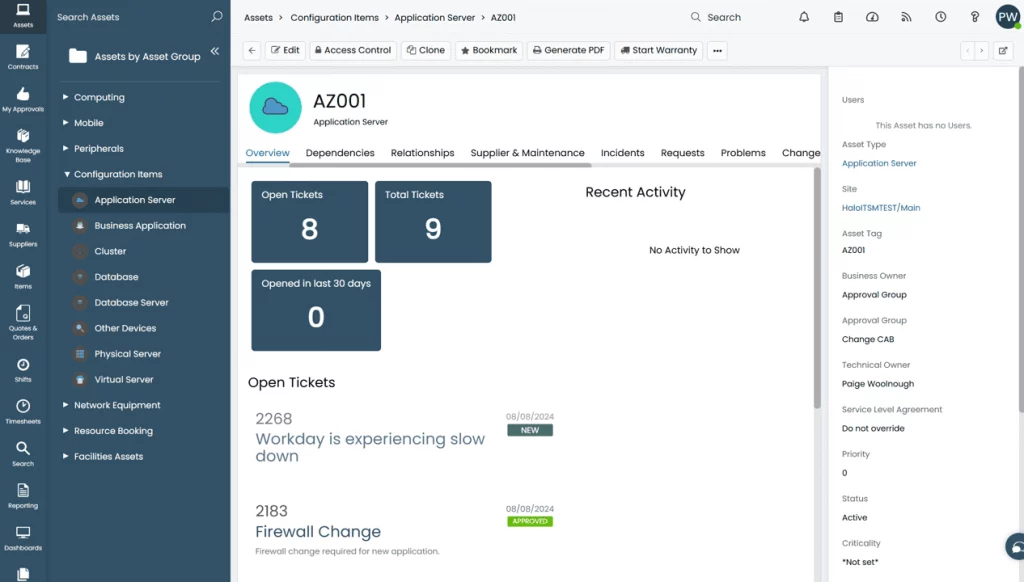Click the help question mark icon
Viewport: 1024px width, 582px height.
click(975, 17)
